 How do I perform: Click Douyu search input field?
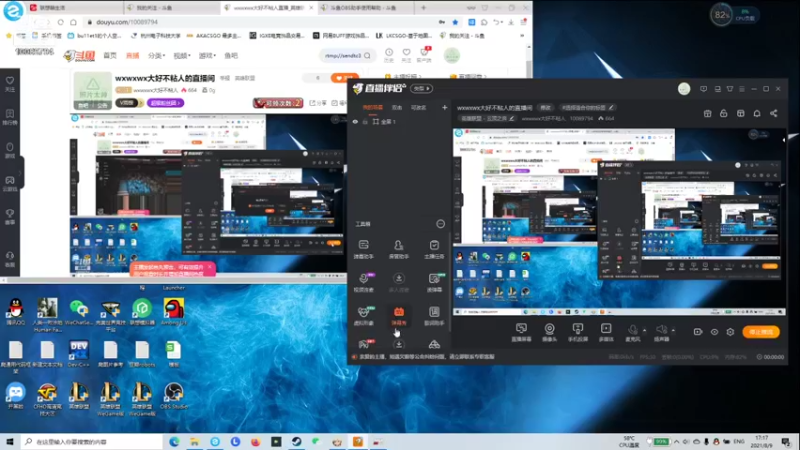348,55
